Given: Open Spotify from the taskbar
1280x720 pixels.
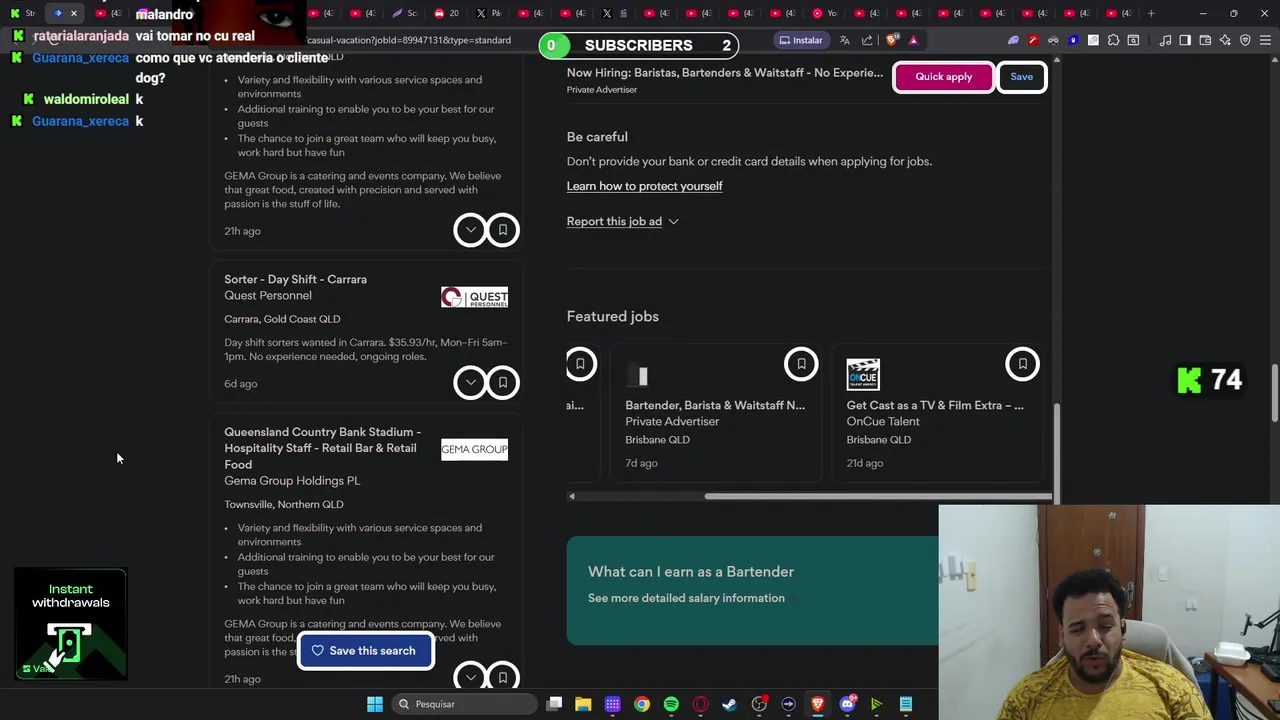Looking at the screenshot, I should coord(671,704).
